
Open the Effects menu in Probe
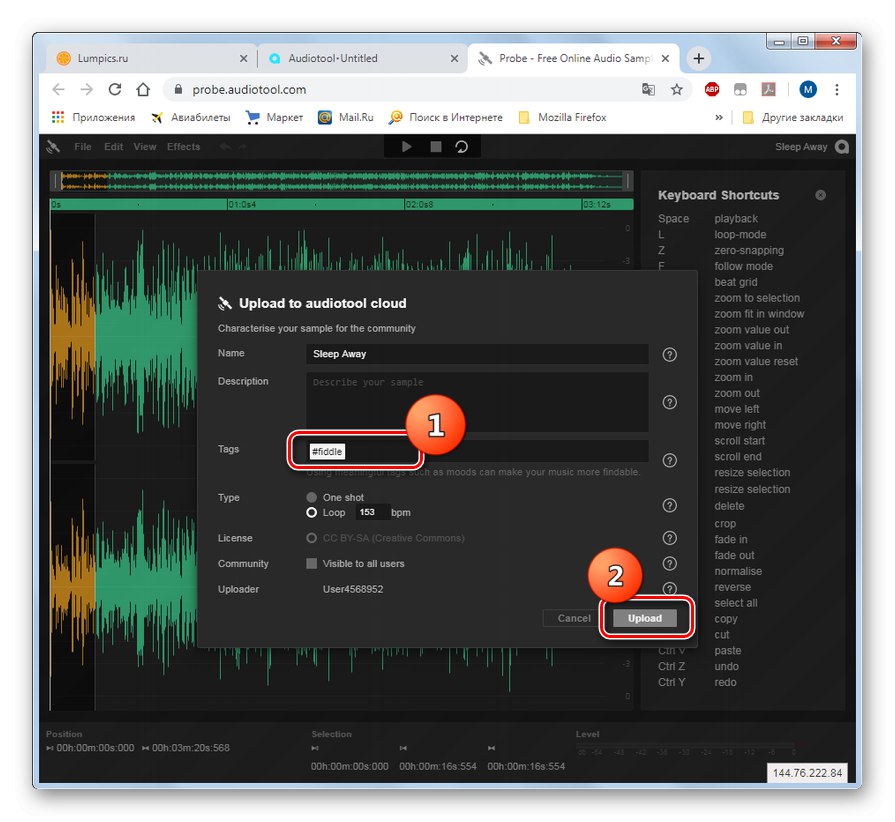click(x=183, y=147)
